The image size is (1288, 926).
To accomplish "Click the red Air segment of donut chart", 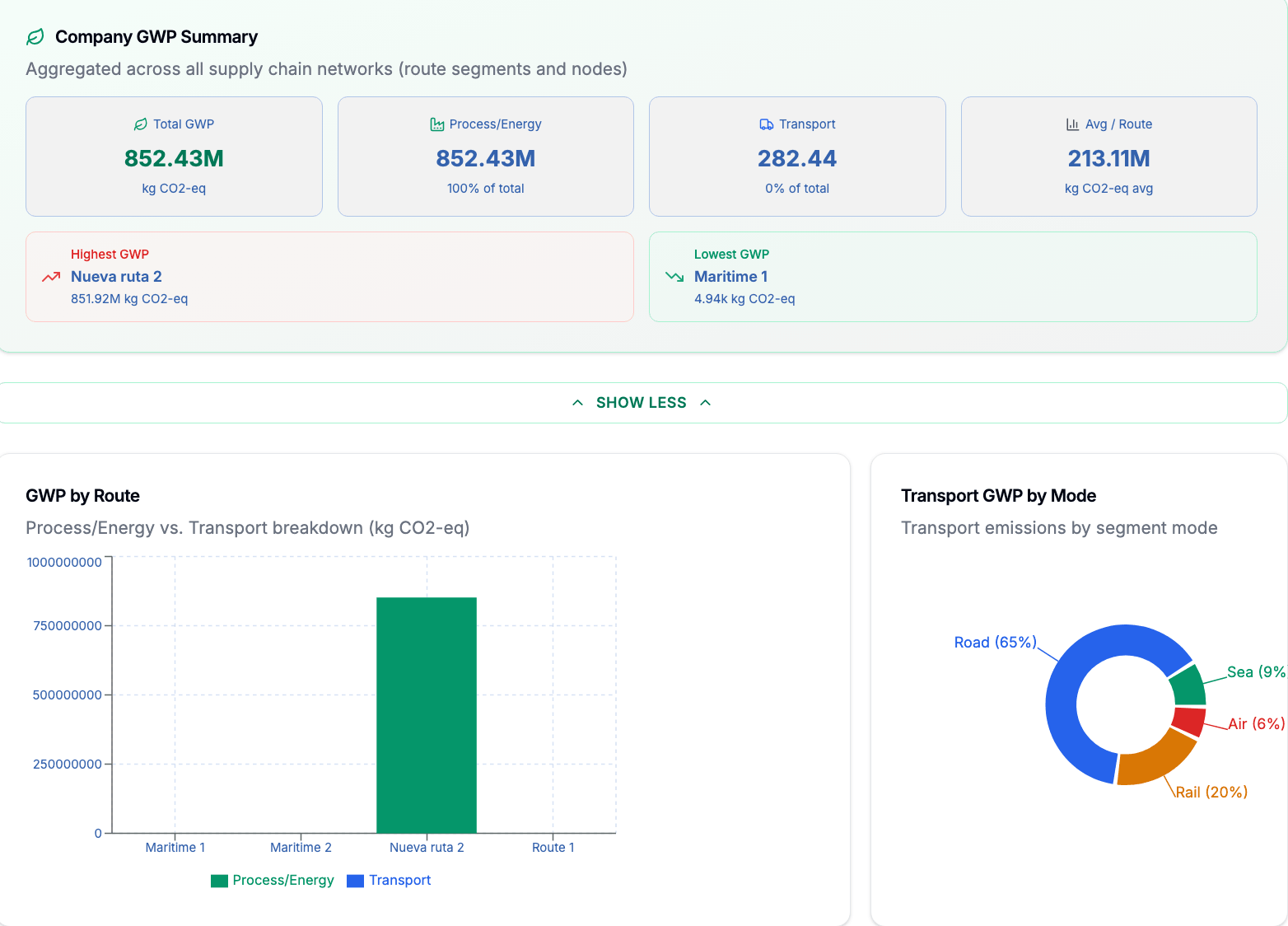I will coord(1190,721).
